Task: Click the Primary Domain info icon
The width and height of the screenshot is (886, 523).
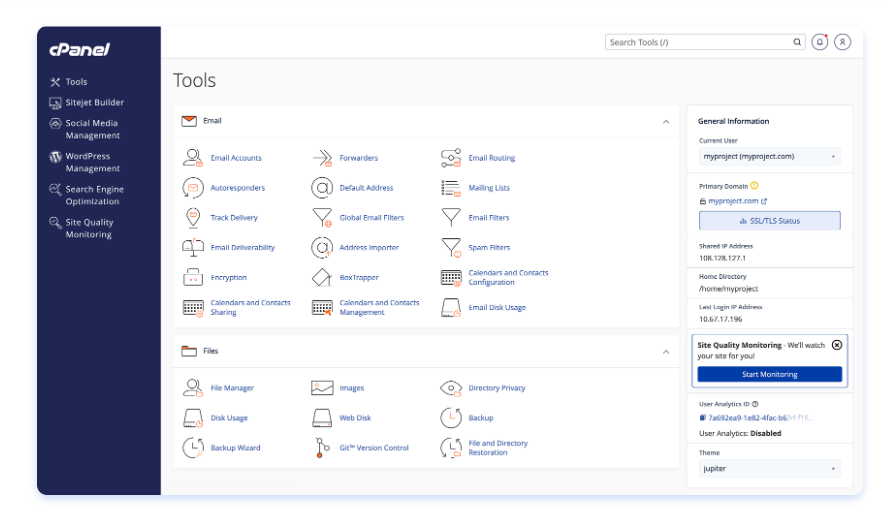Action: point(754,186)
